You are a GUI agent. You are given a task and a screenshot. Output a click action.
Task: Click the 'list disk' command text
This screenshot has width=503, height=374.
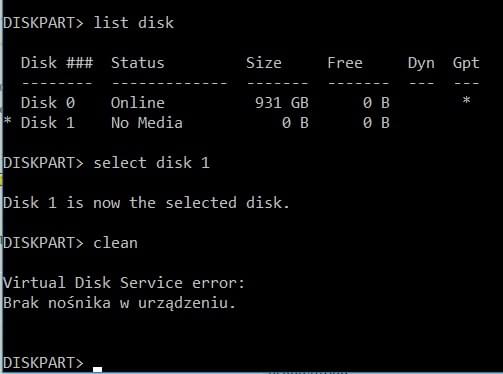click(x=134, y=23)
